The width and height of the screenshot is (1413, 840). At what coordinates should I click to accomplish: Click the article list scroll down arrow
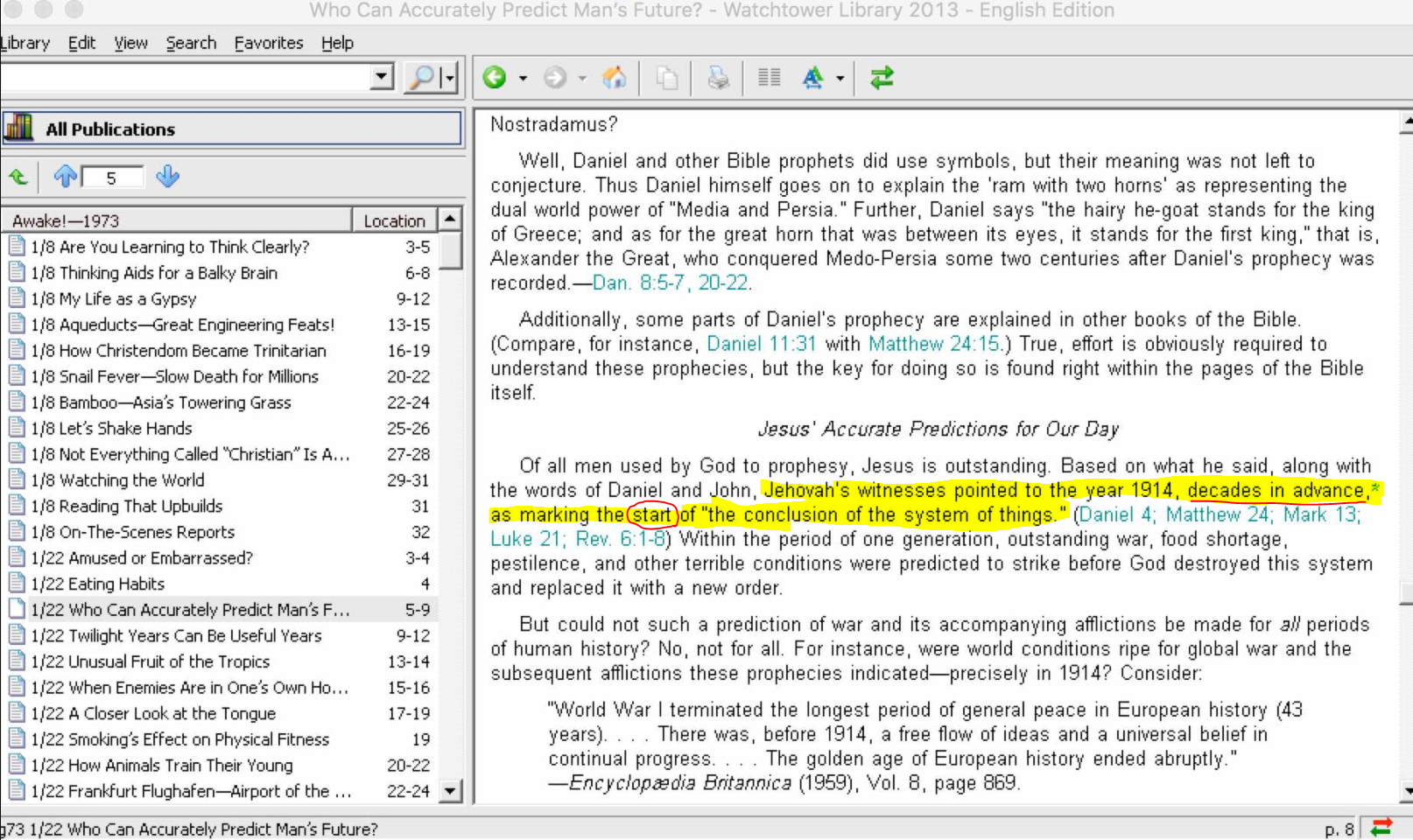click(450, 791)
